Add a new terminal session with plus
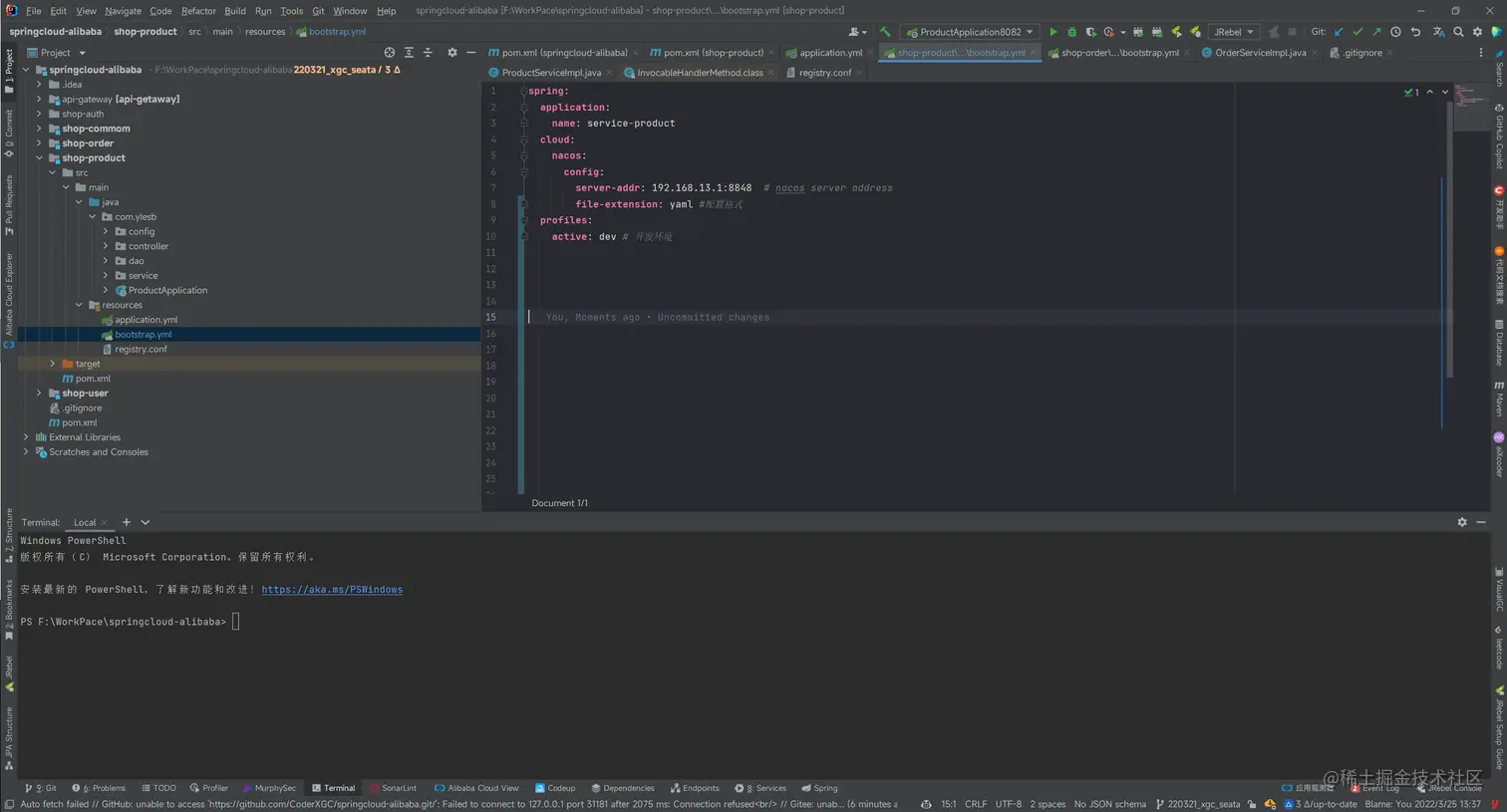Image resolution: width=1507 pixels, height=812 pixels. coord(127,522)
